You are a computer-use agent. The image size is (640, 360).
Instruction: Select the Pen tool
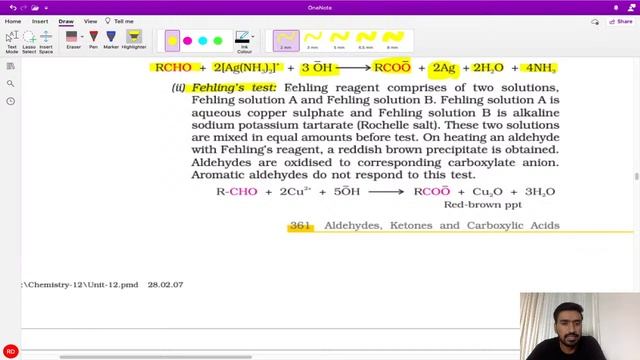click(x=93, y=40)
